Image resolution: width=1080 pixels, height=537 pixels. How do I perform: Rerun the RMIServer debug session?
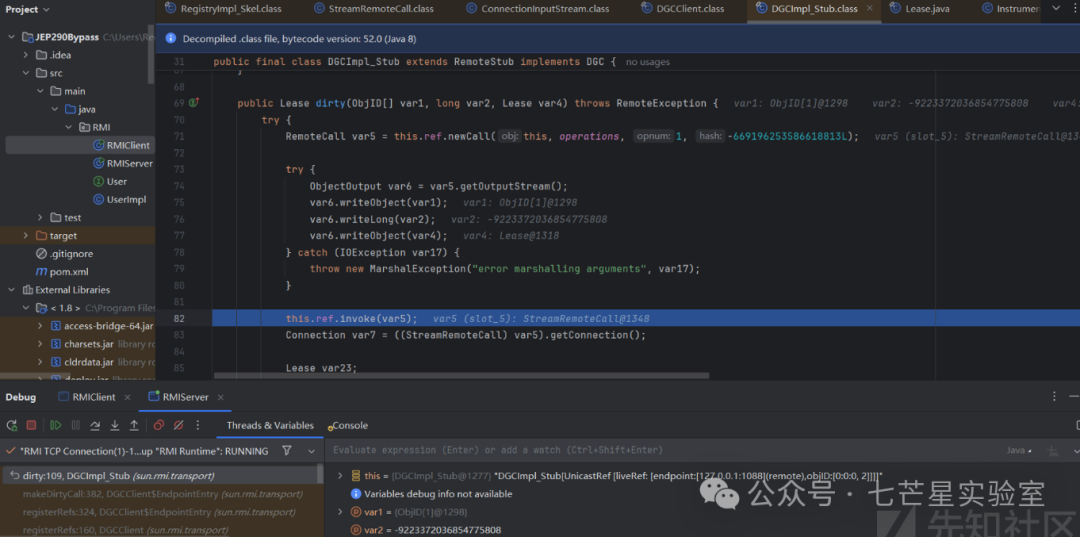(12, 425)
